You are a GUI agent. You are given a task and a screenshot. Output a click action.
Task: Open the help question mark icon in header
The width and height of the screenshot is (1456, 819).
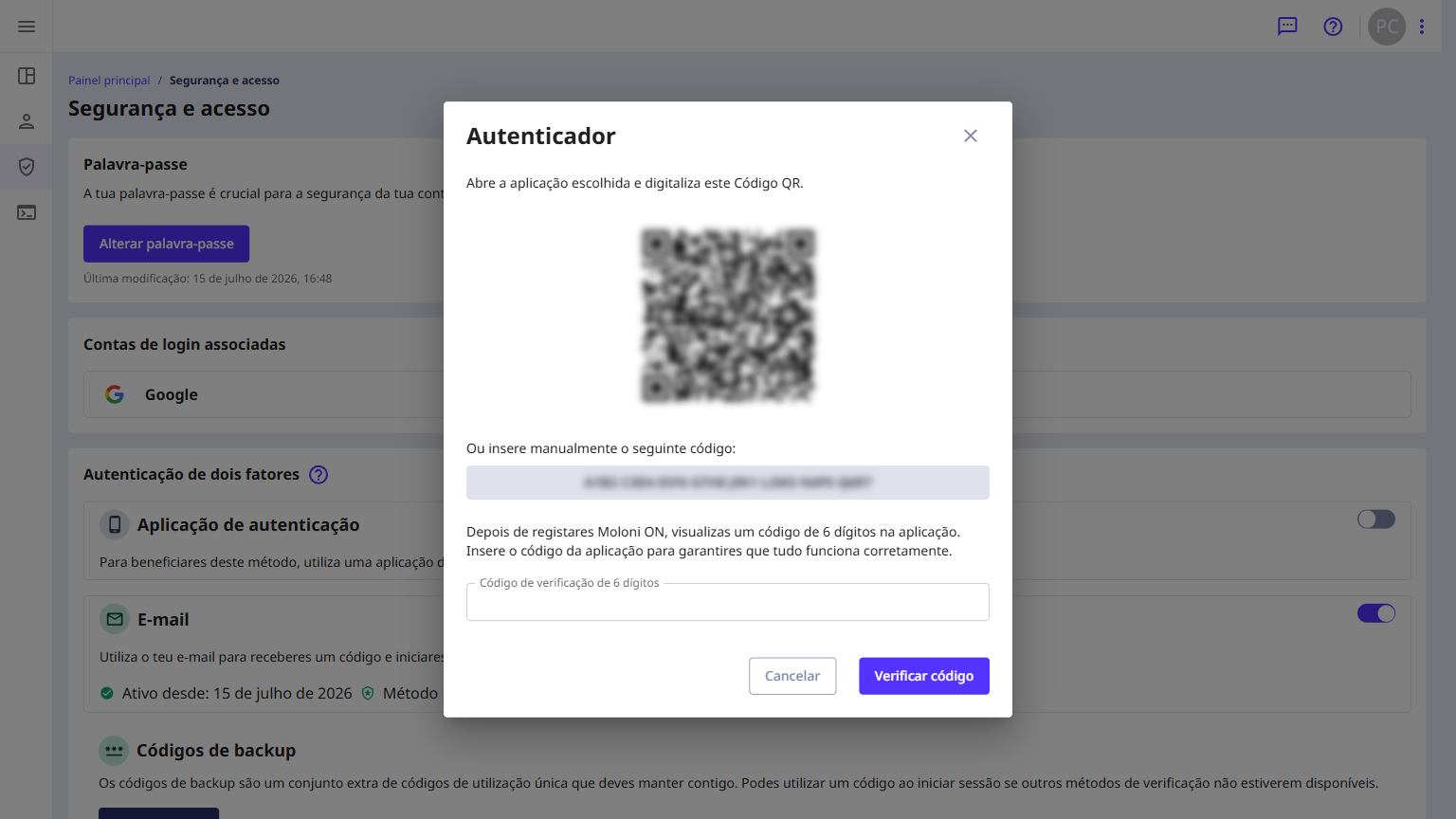[x=1333, y=27]
